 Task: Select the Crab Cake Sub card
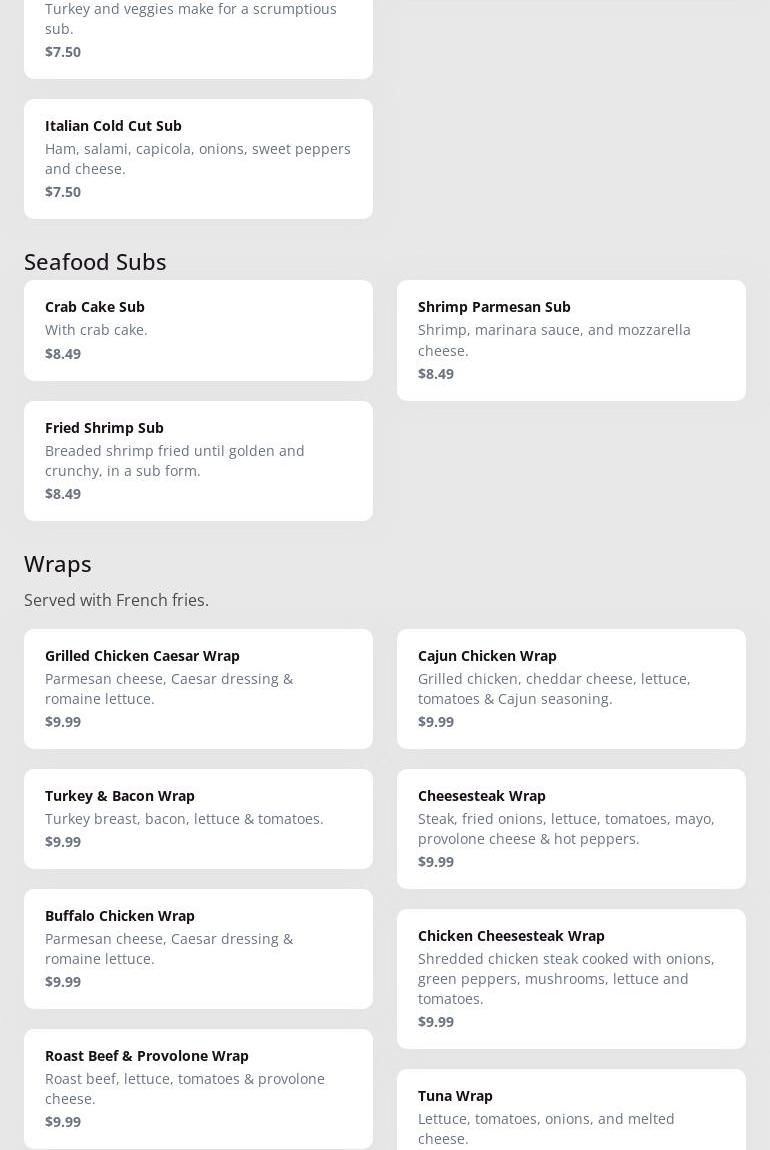tap(198, 330)
